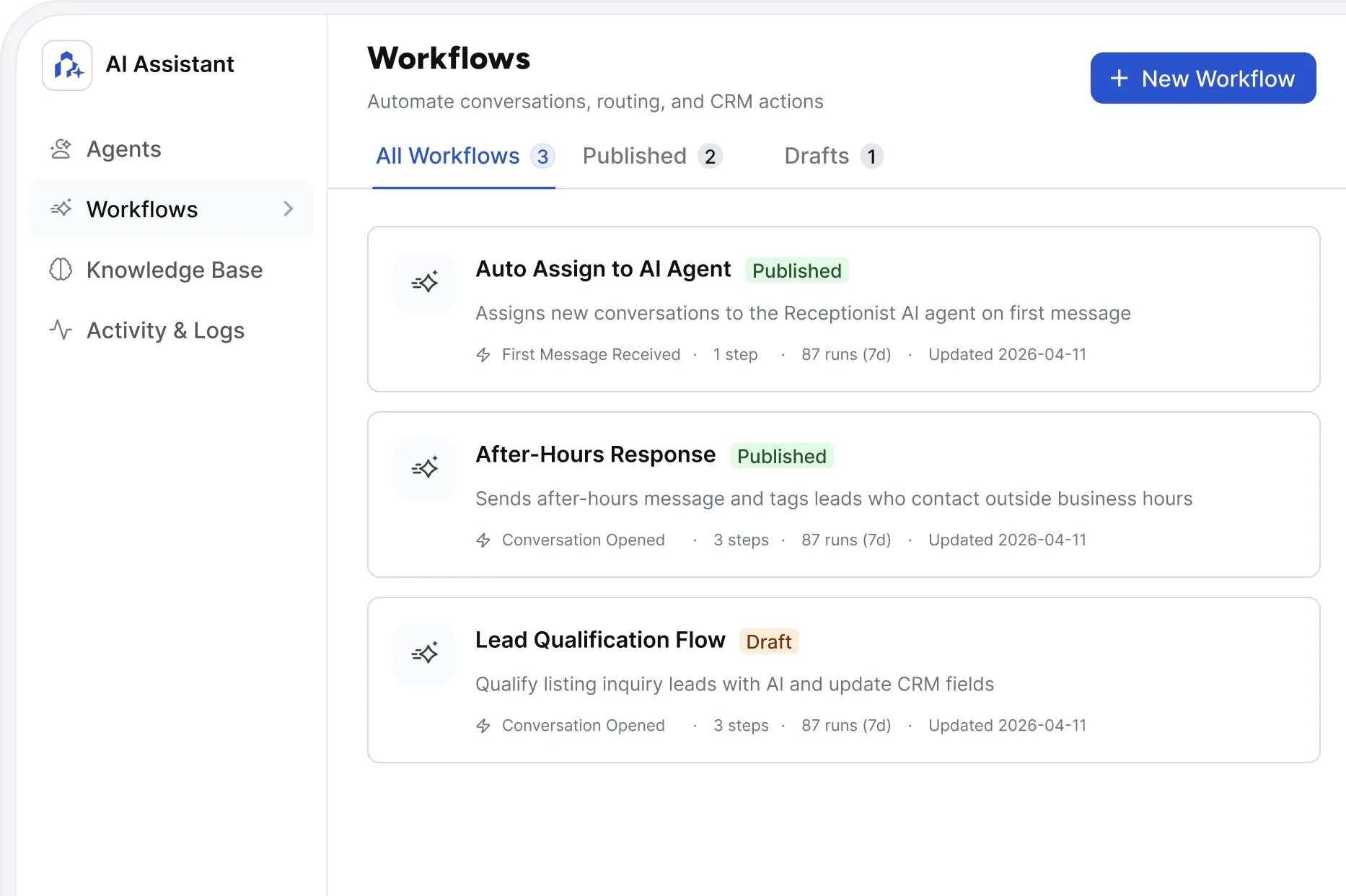Open the After-Hours Response workflow

tap(844, 495)
